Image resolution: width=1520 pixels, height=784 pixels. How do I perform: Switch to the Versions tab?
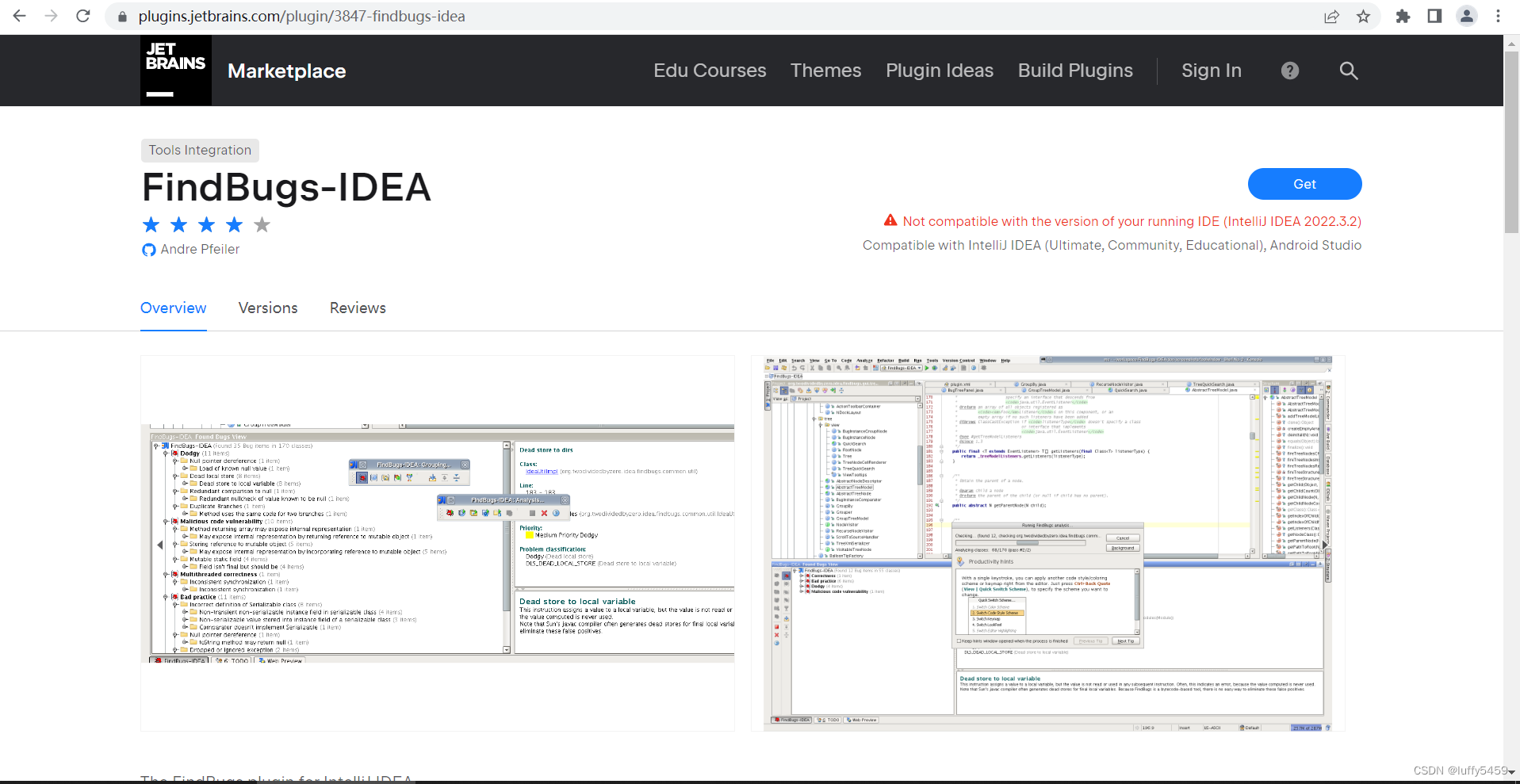coord(268,308)
